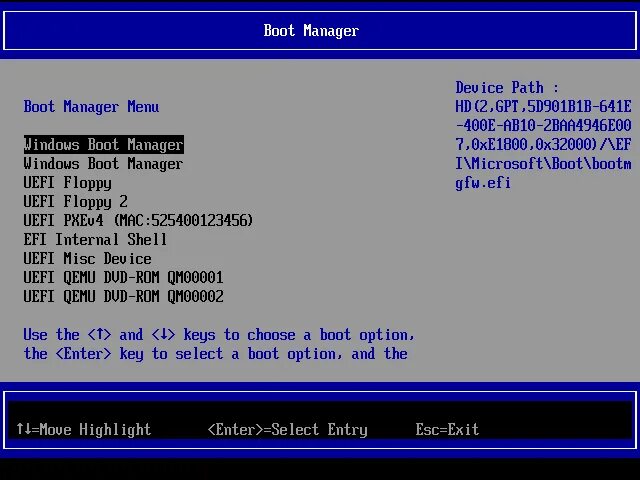Click the Esc=Exit hint in the footer
Image resolution: width=640 pixels, height=480 pixels.
[x=447, y=429]
